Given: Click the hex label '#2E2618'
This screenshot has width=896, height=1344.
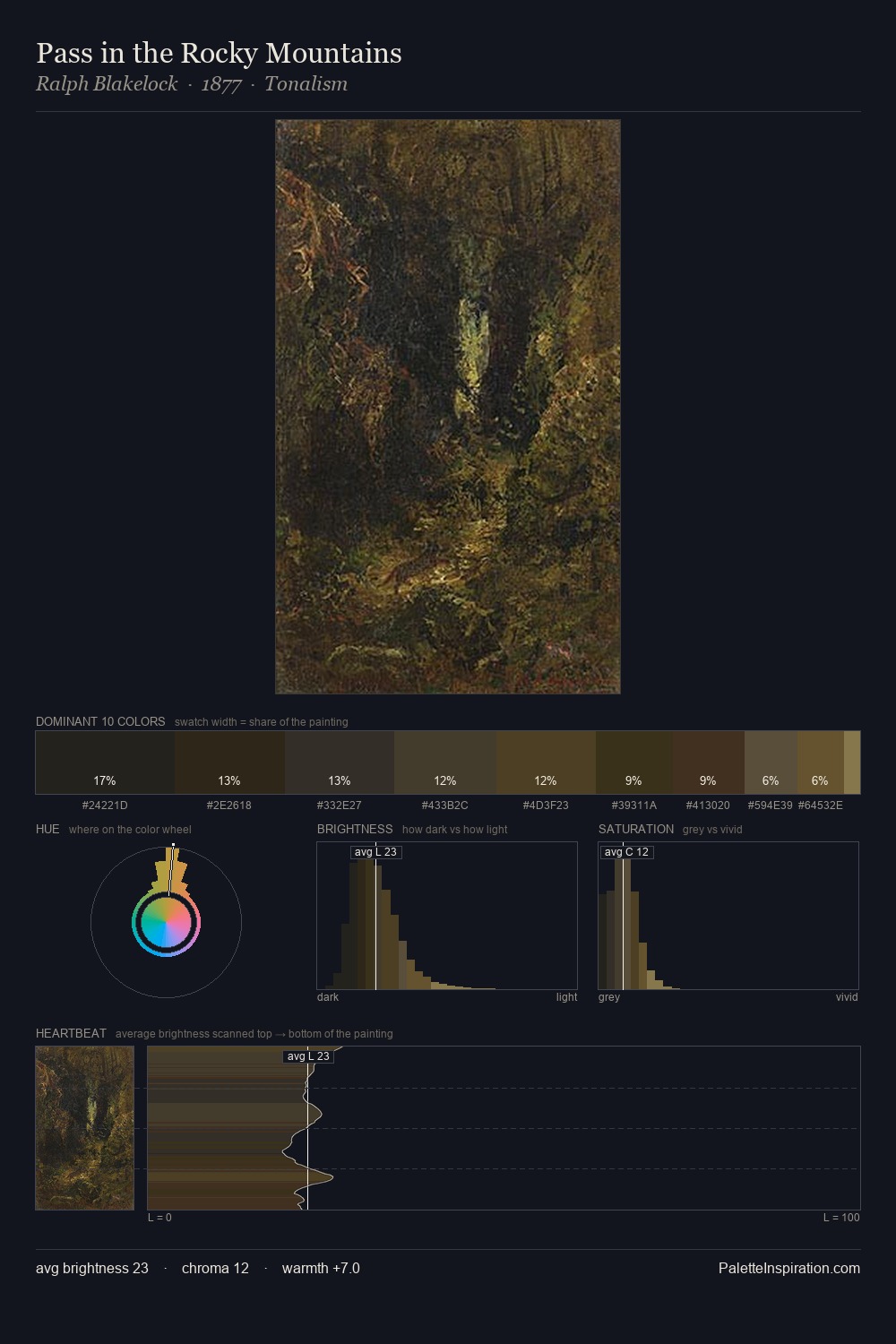Looking at the screenshot, I should tap(229, 806).
